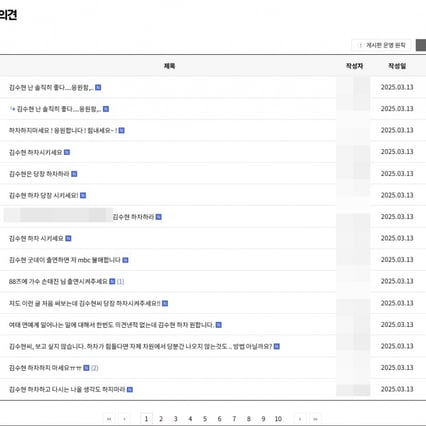
Task: Open post 김수현씨, 보고 싶지 않습니다
Action: 140,346
